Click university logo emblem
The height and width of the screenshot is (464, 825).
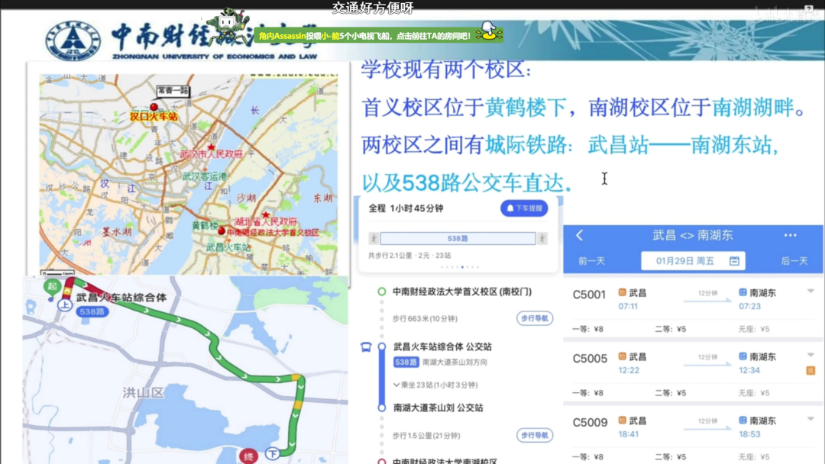[73, 41]
